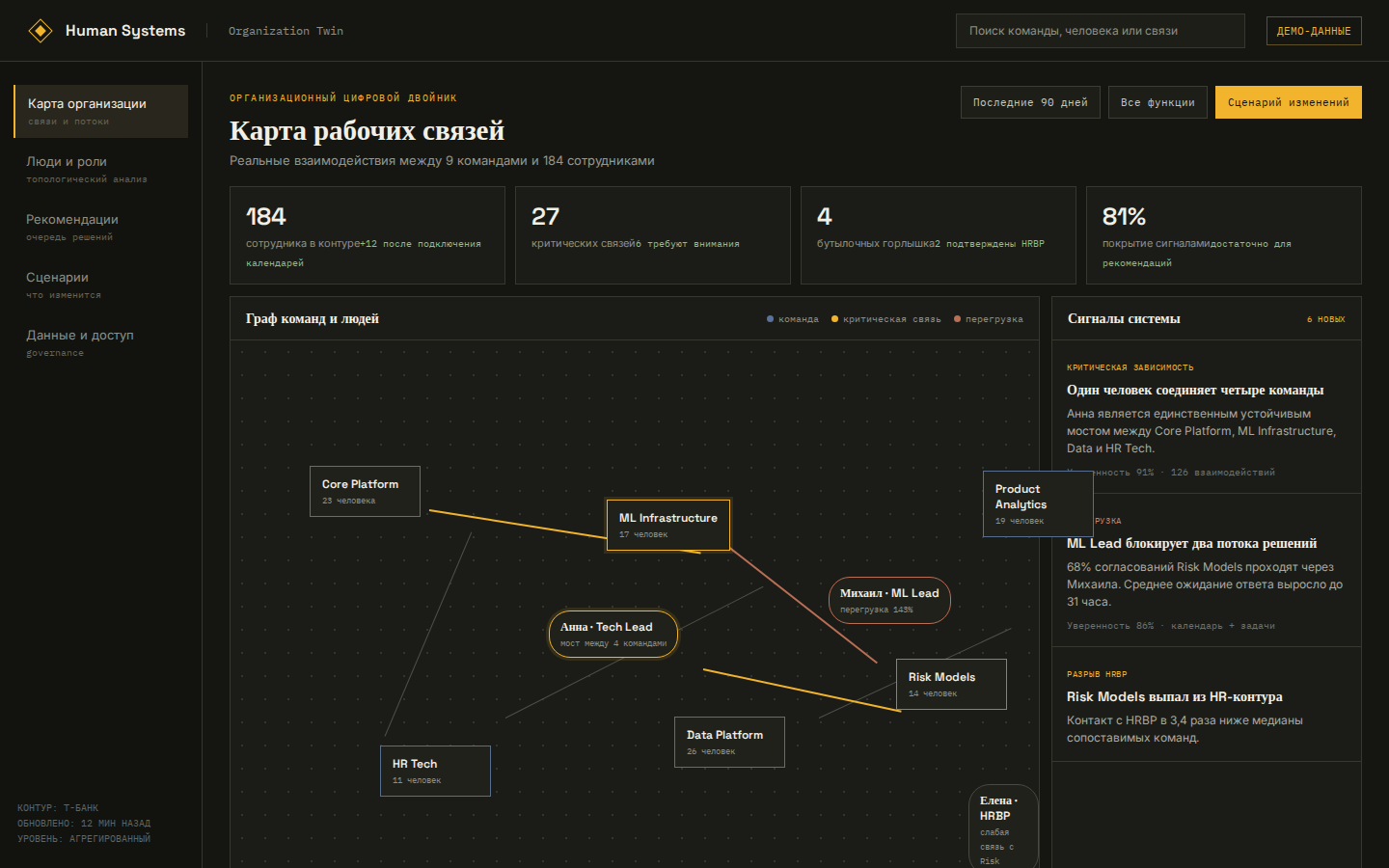Open the Все функции filter

[1157, 102]
